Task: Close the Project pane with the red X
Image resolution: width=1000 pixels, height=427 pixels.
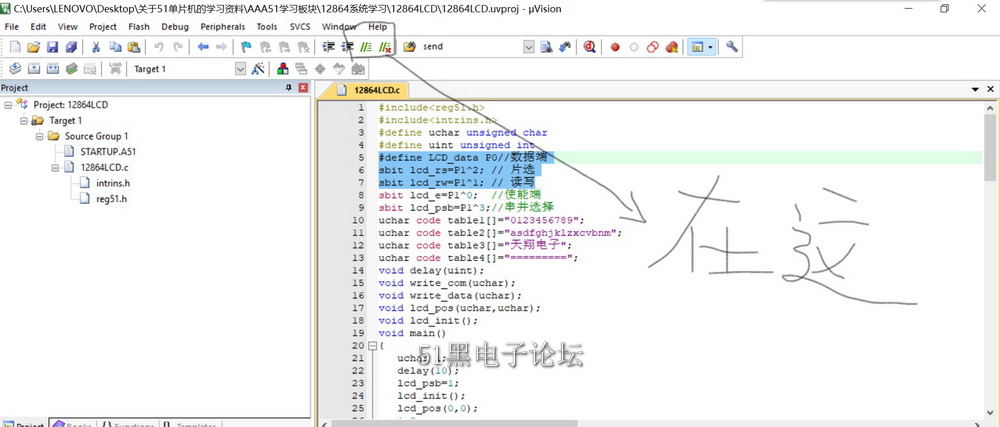Action: click(x=303, y=88)
